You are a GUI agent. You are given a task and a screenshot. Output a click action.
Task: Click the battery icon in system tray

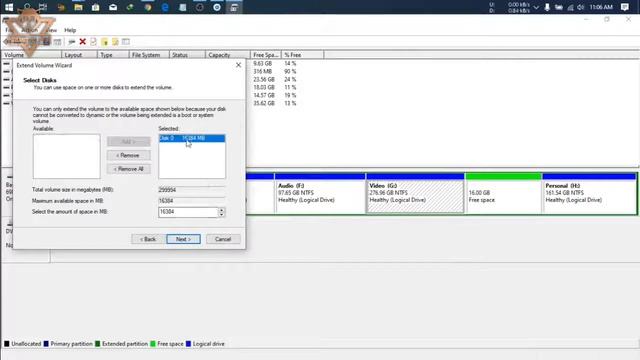558,7
